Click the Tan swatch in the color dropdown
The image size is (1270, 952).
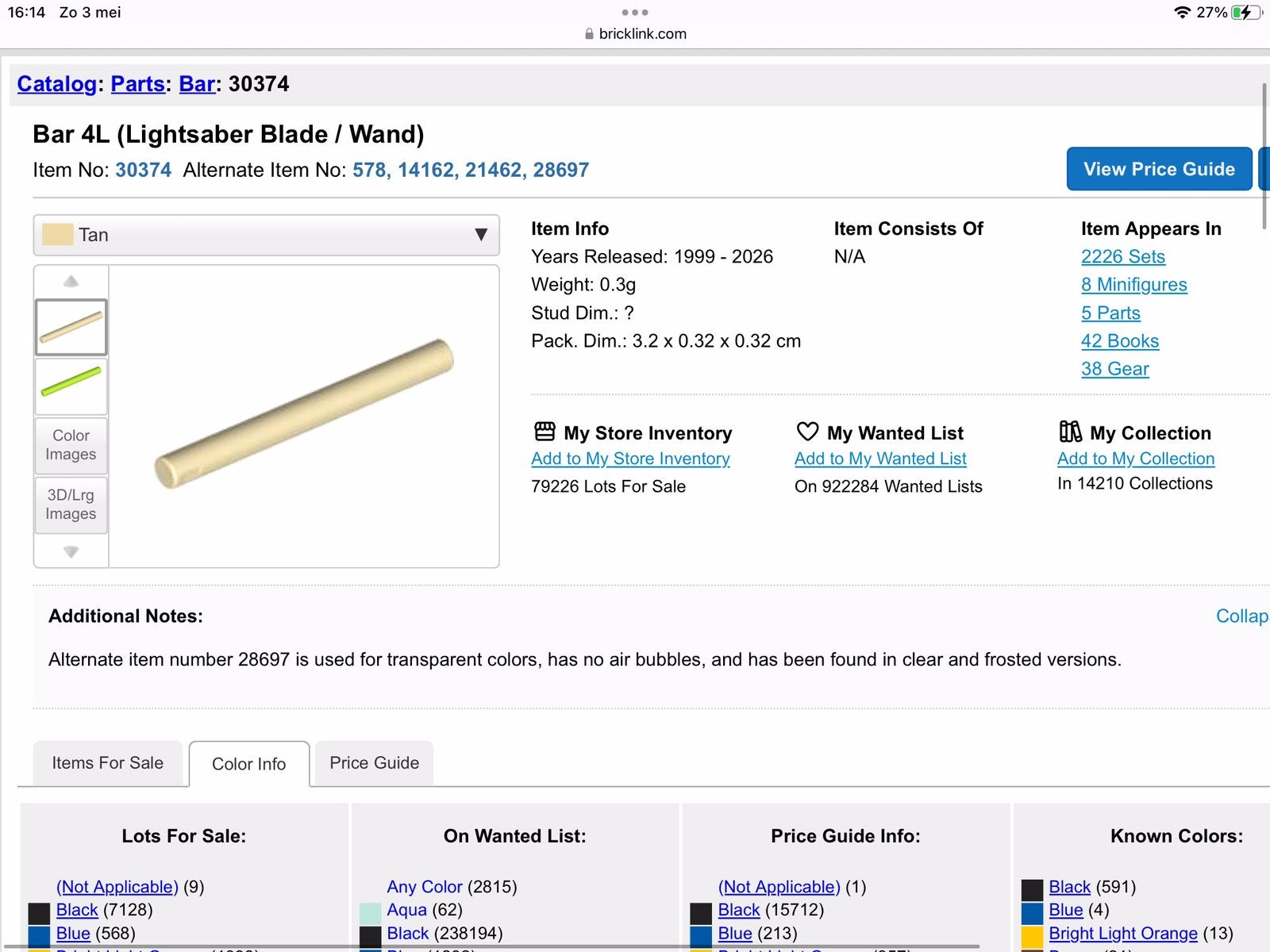(x=57, y=234)
